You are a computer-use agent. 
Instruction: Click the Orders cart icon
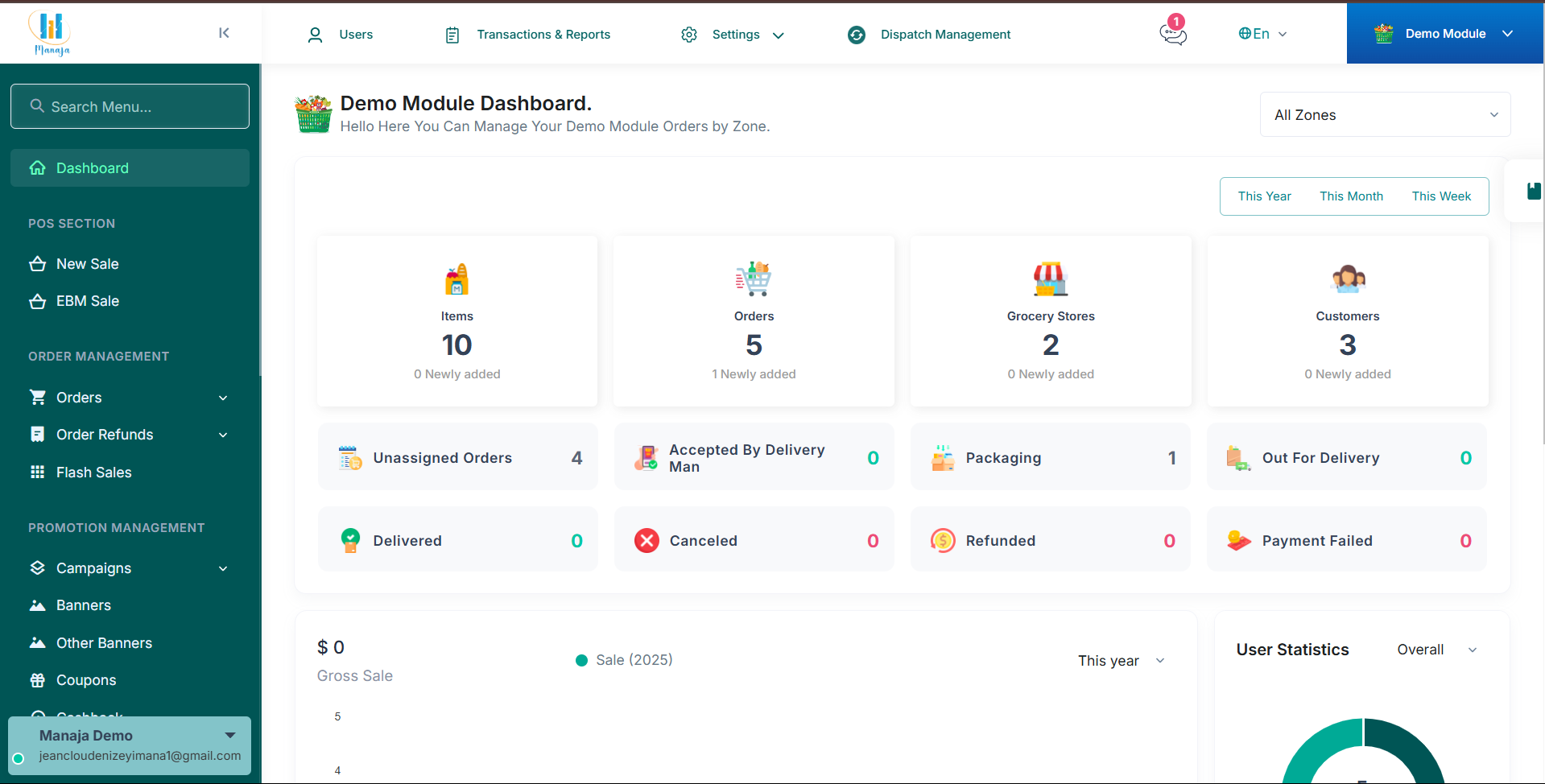pyautogui.click(x=754, y=279)
